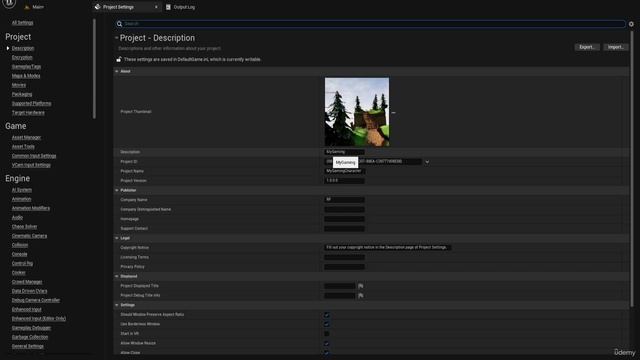This screenshot has width=640, height=360.
Task: Open Crowd Manager settings
Action: [27, 282]
